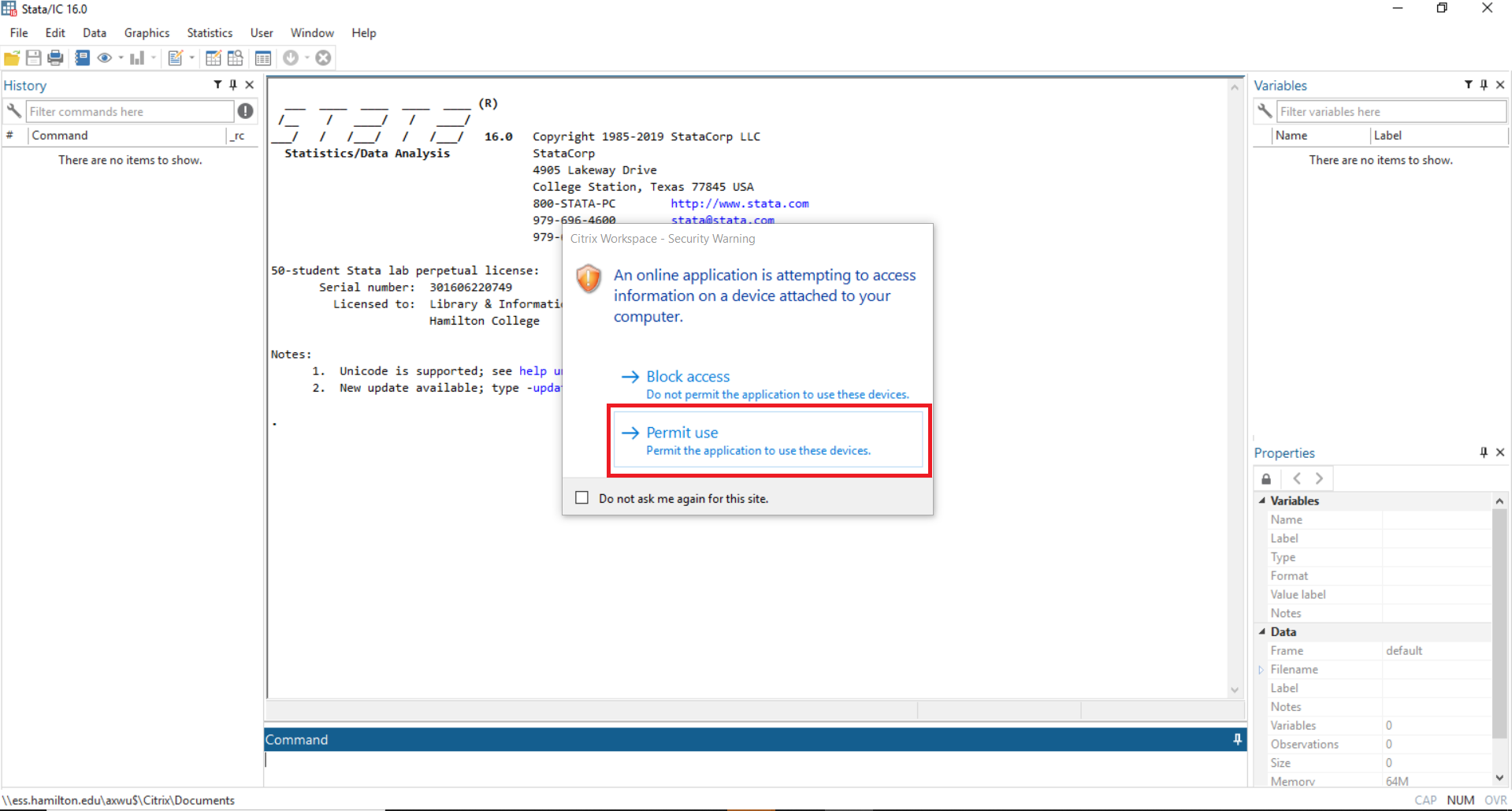Click the Save floppy disk icon
The image size is (1512, 811).
tap(33, 58)
